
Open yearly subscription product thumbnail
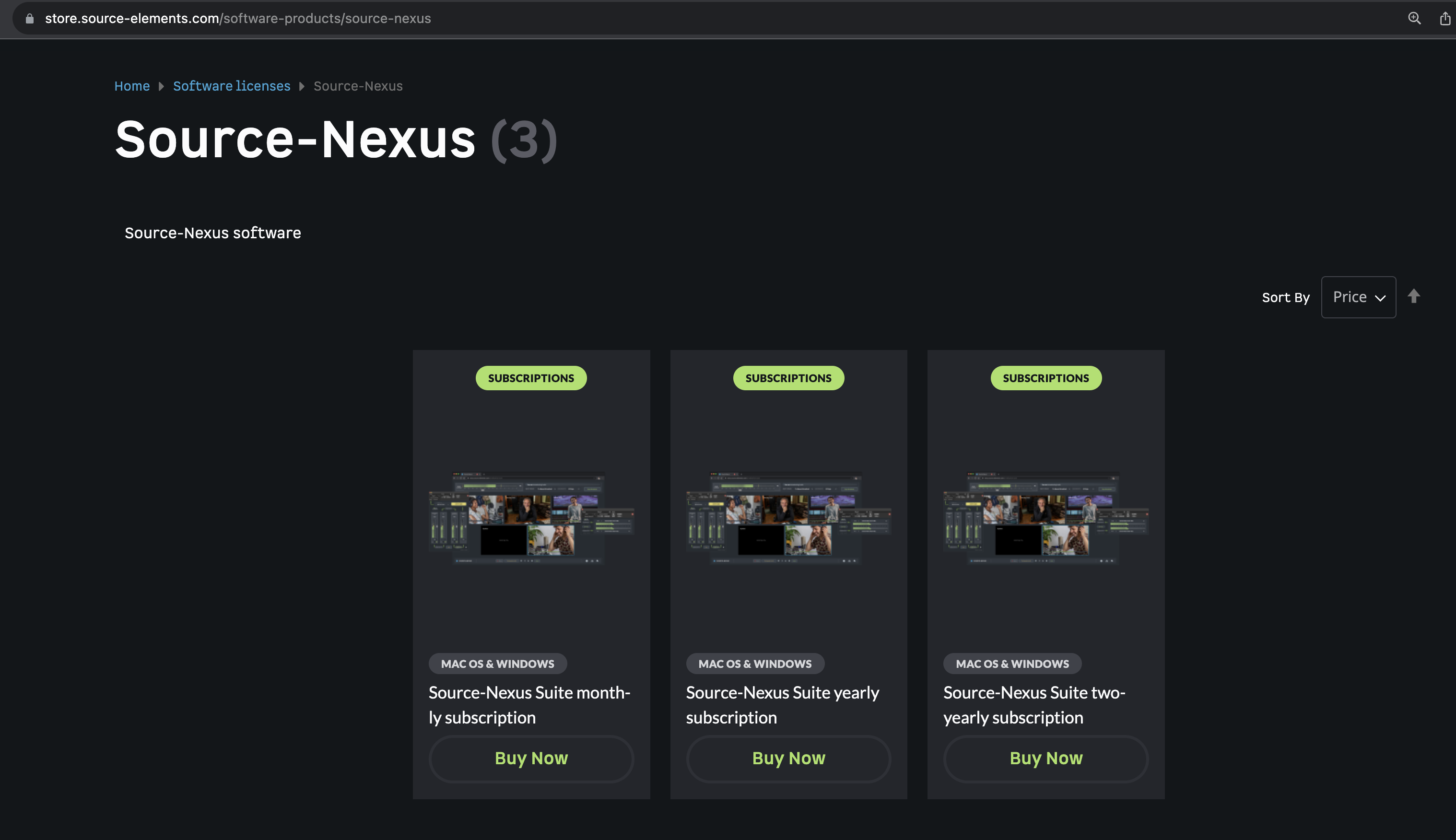pyautogui.click(x=788, y=517)
